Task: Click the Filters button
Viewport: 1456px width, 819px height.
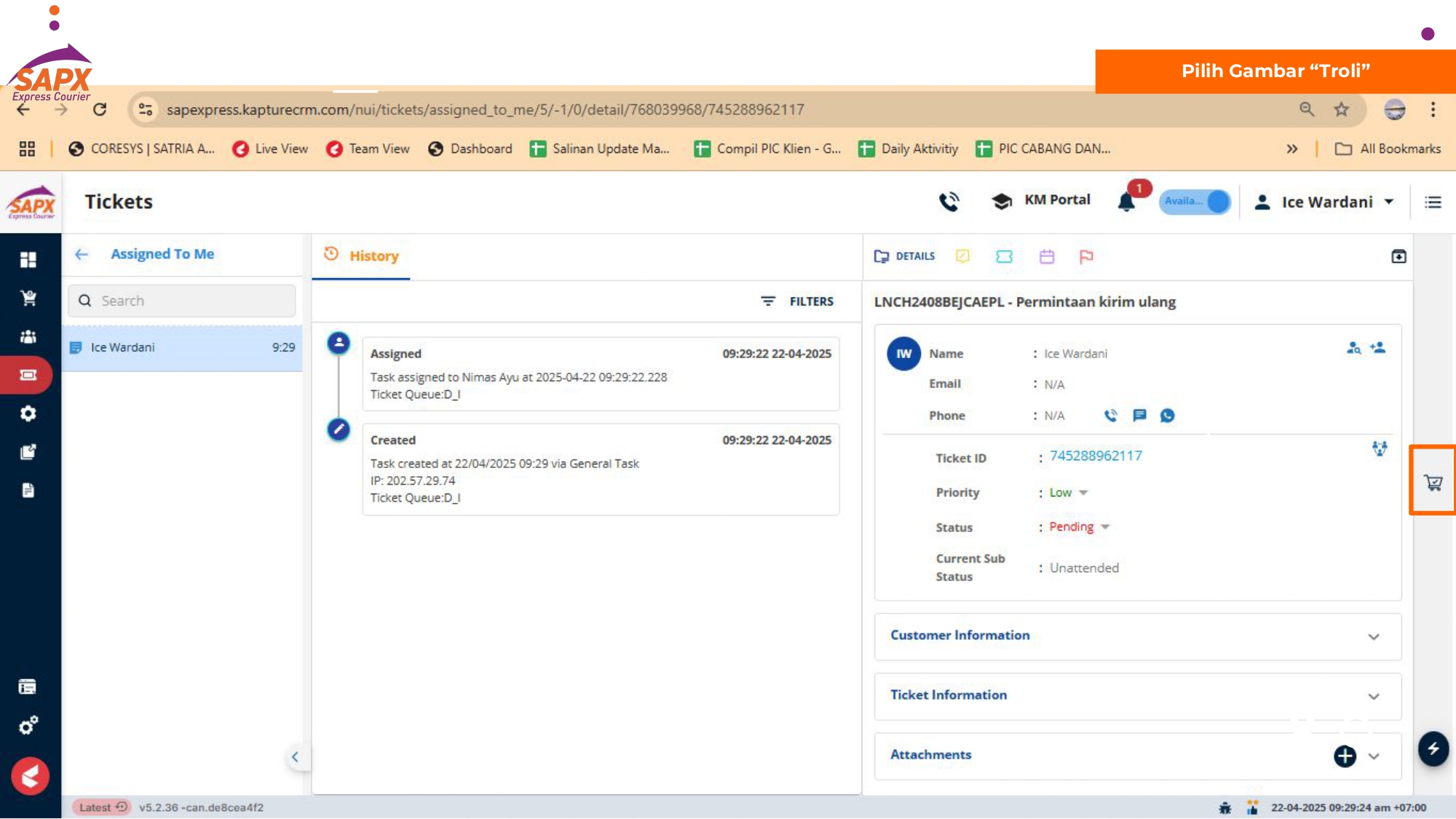Action: pos(797,301)
